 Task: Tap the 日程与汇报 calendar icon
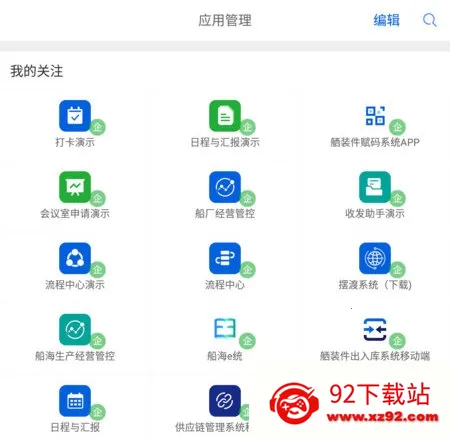(x=75, y=401)
